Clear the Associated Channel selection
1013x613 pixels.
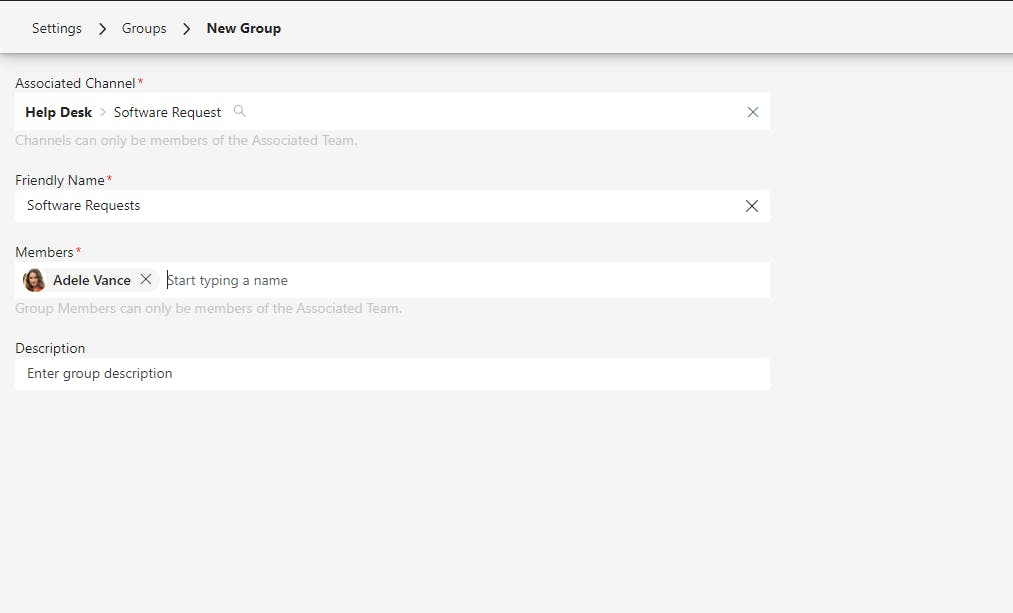[x=753, y=112]
